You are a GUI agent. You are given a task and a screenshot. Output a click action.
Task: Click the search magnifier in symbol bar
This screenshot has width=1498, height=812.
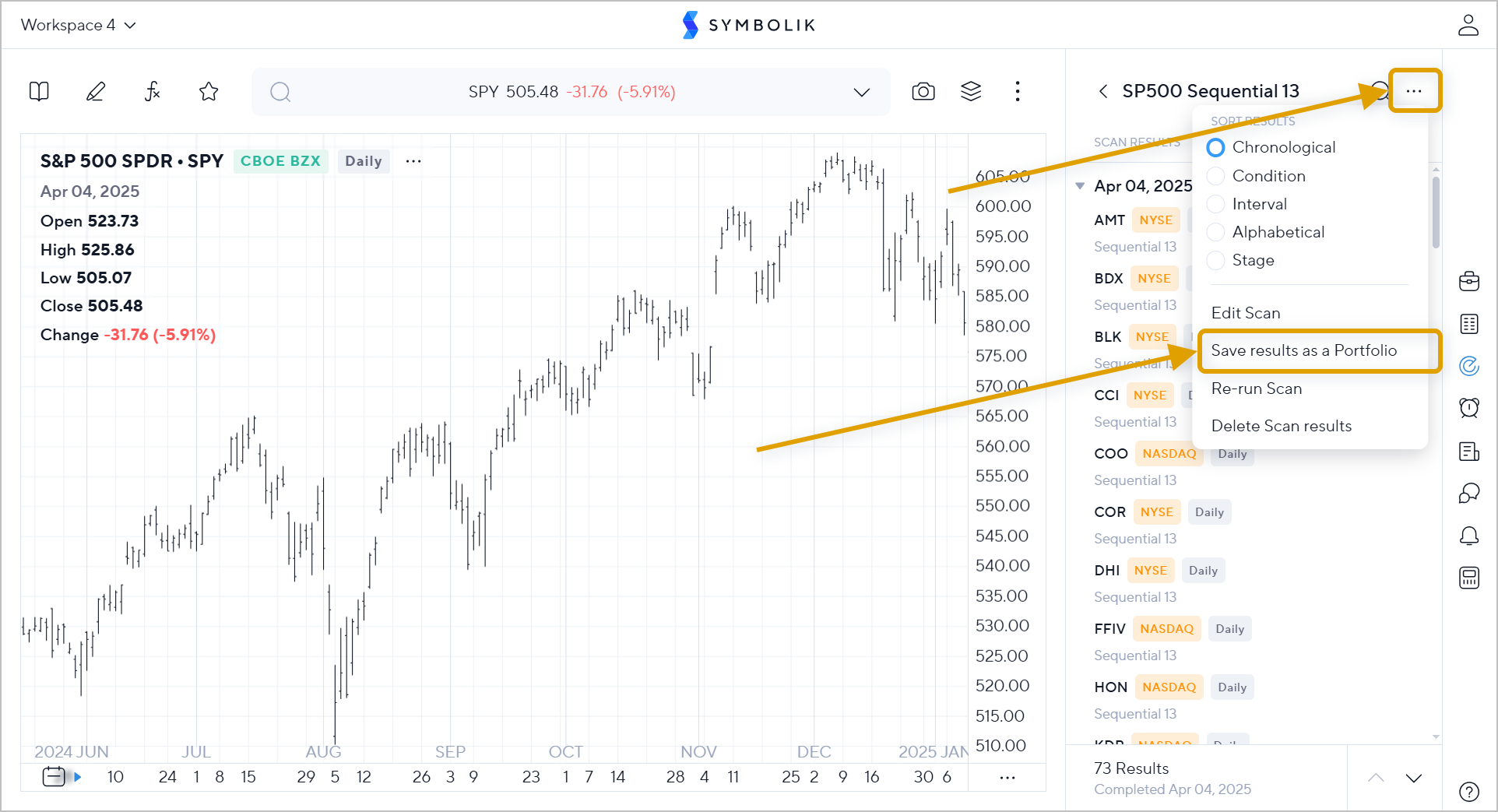tap(280, 92)
